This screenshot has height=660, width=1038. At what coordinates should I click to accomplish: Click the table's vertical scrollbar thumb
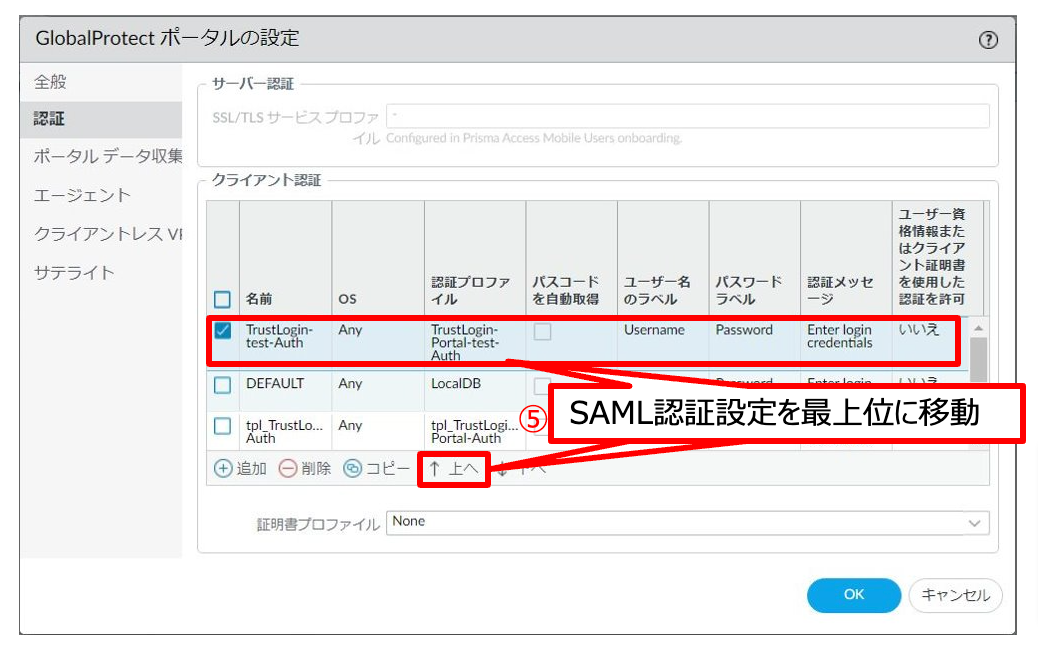(978, 360)
